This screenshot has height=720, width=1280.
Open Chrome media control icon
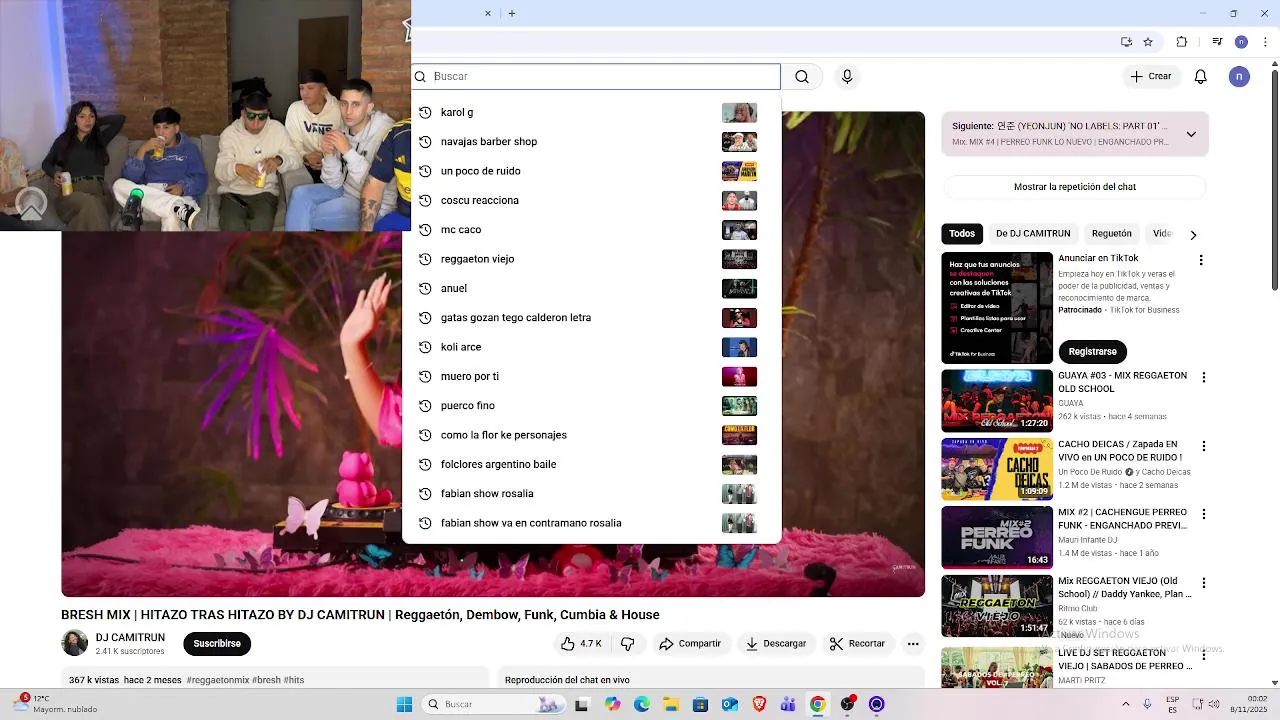(1217, 42)
